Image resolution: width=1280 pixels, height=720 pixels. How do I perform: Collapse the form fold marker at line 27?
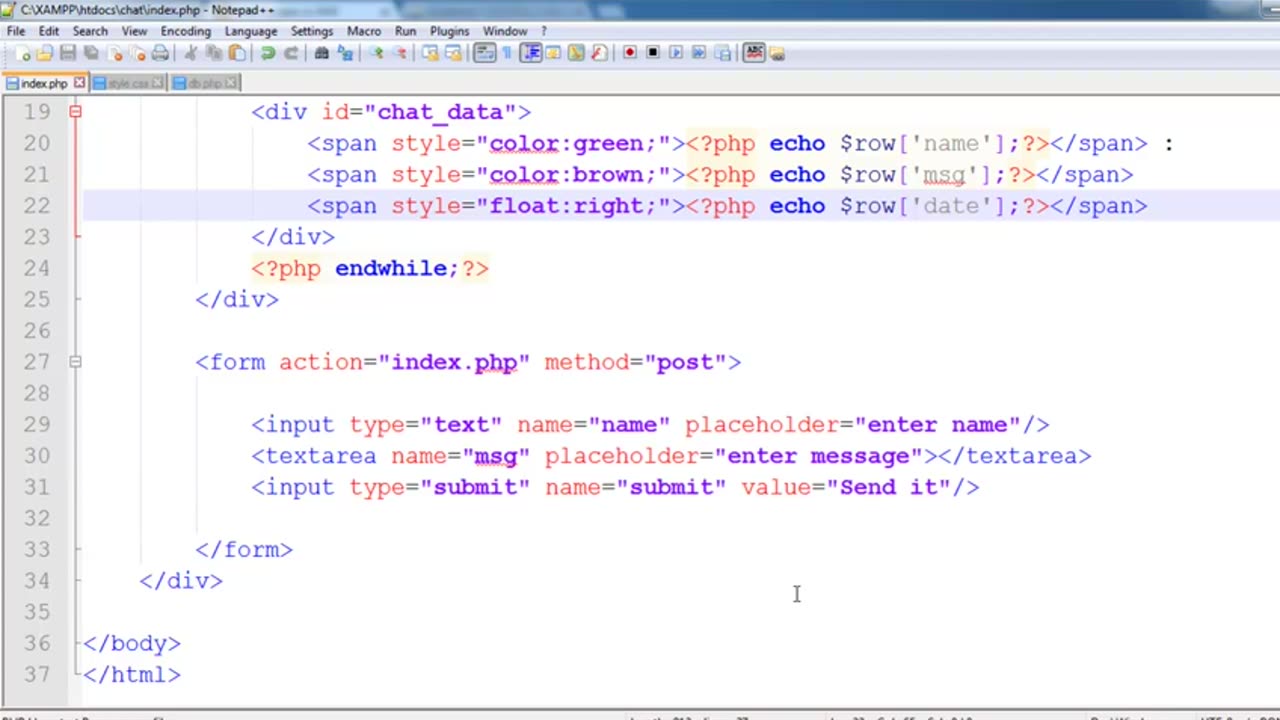coord(75,362)
